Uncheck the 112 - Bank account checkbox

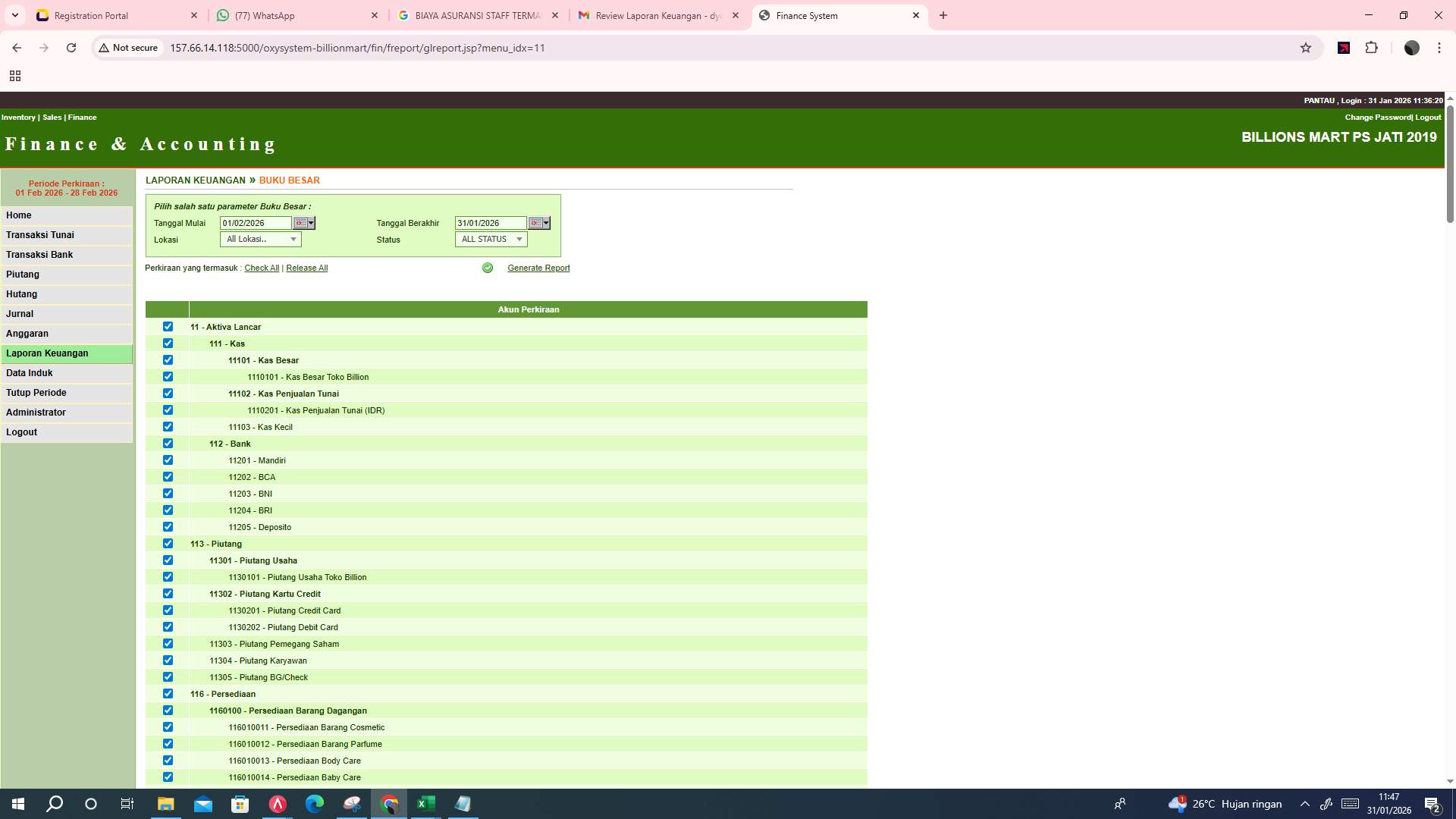click(x=168, y=443)
